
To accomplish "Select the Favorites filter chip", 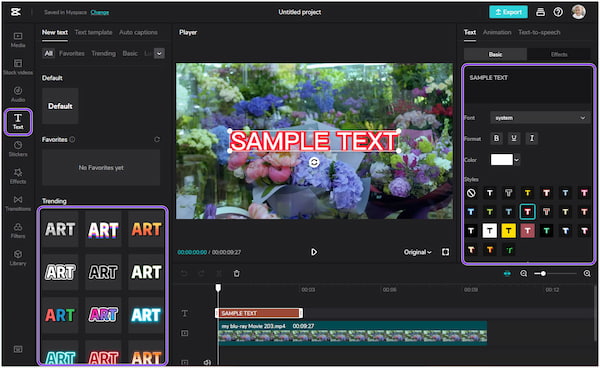I will [72, 54].
